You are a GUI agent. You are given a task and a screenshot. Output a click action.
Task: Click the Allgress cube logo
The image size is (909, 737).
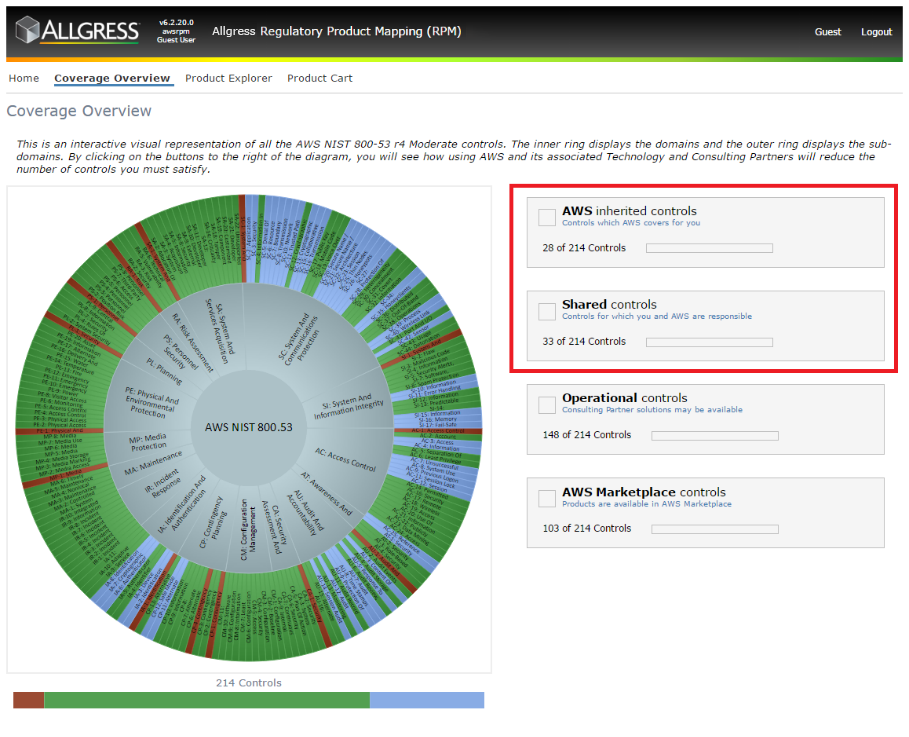pyautogui.click(x=27, y=30)
